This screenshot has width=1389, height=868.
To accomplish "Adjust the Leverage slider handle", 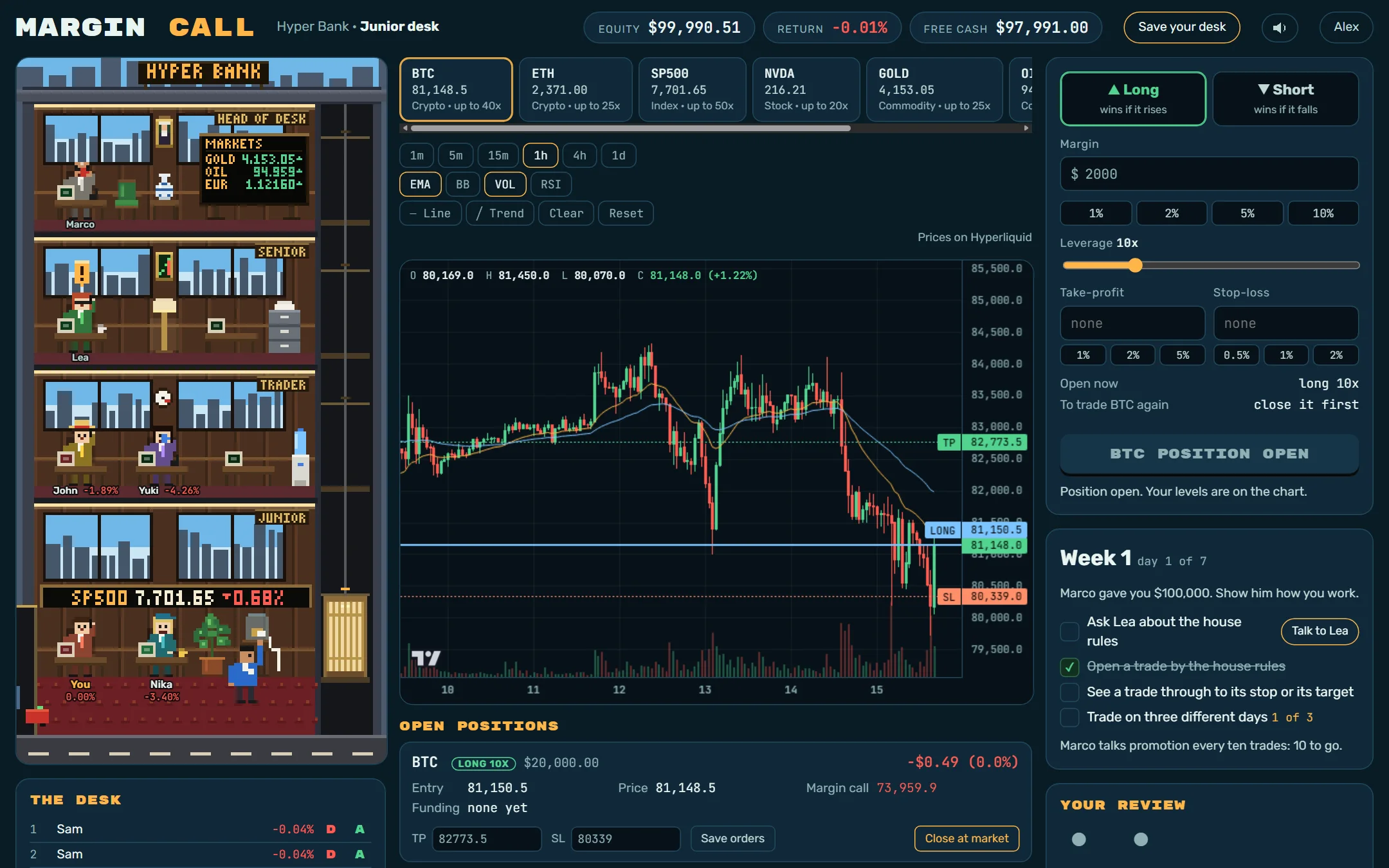I will (x=1135, y=266).
